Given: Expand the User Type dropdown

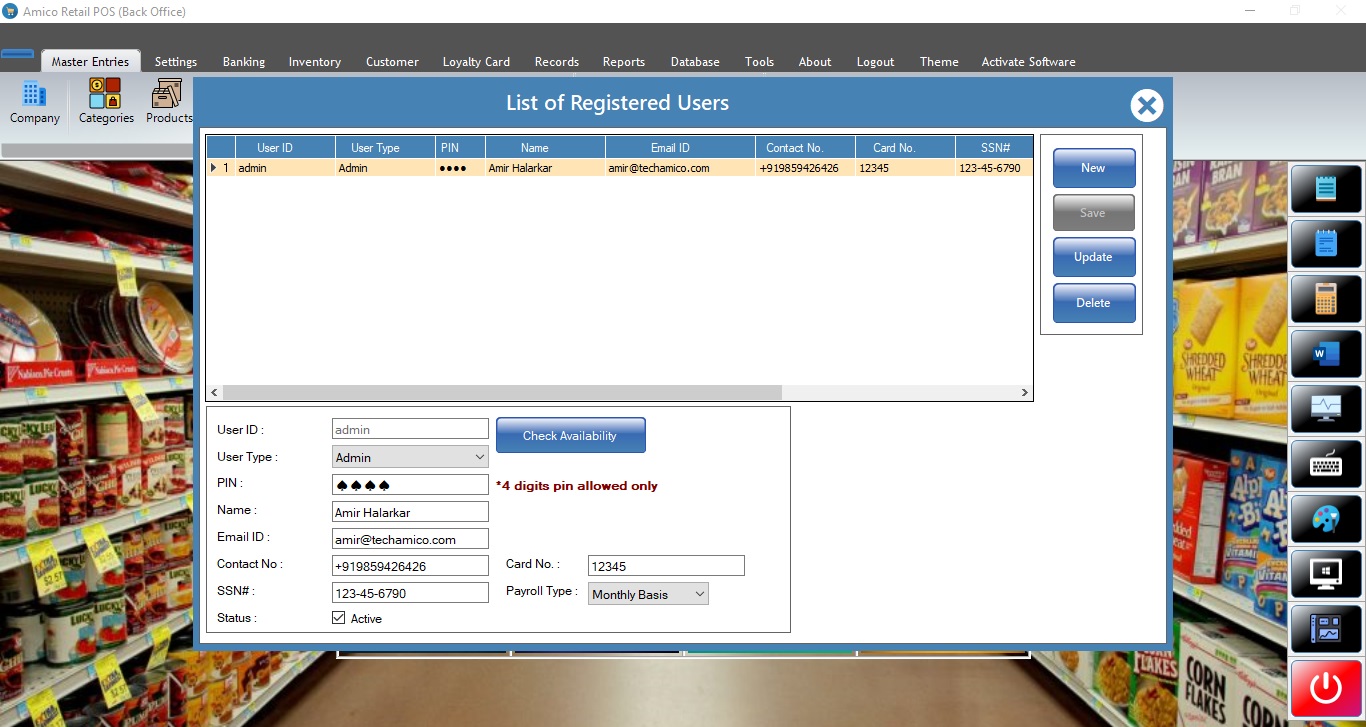Looking at the screenshot, I should (479, 457).
